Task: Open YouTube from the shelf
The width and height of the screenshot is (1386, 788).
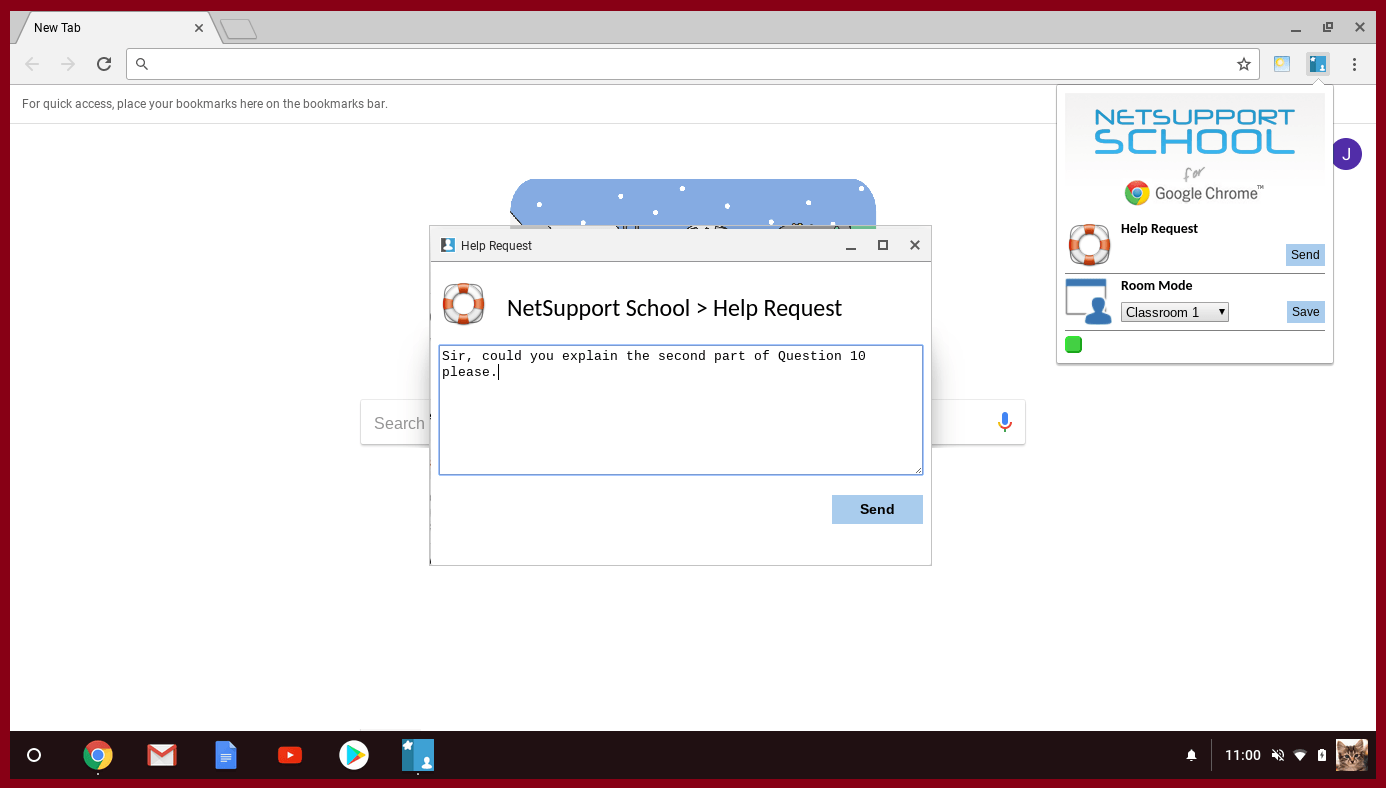Action: point(290,755)
